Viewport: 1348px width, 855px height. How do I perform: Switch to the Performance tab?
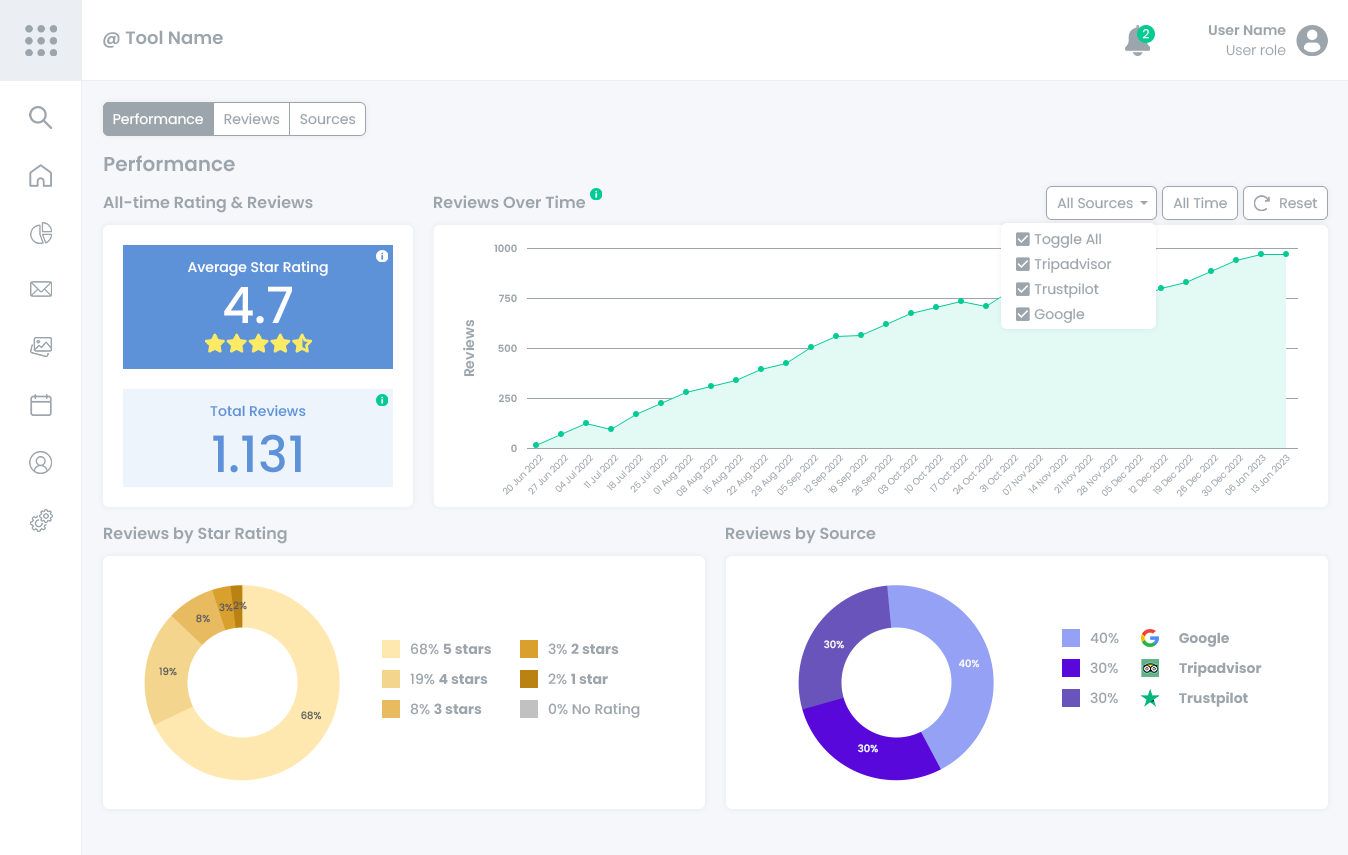coord(158,119)
